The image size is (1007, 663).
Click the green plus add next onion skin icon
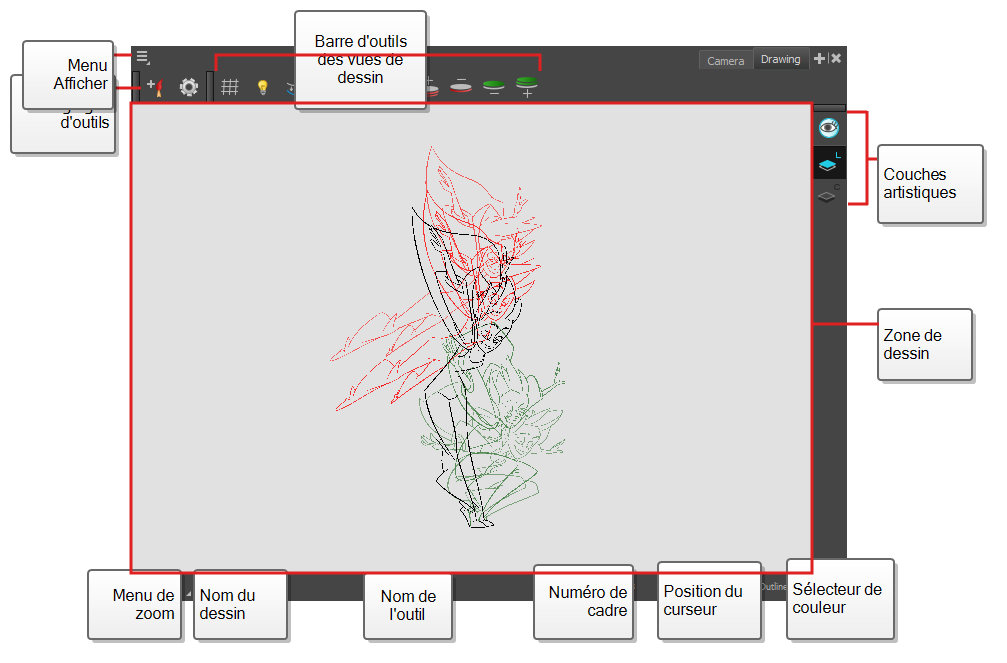[x=527, y=87]
